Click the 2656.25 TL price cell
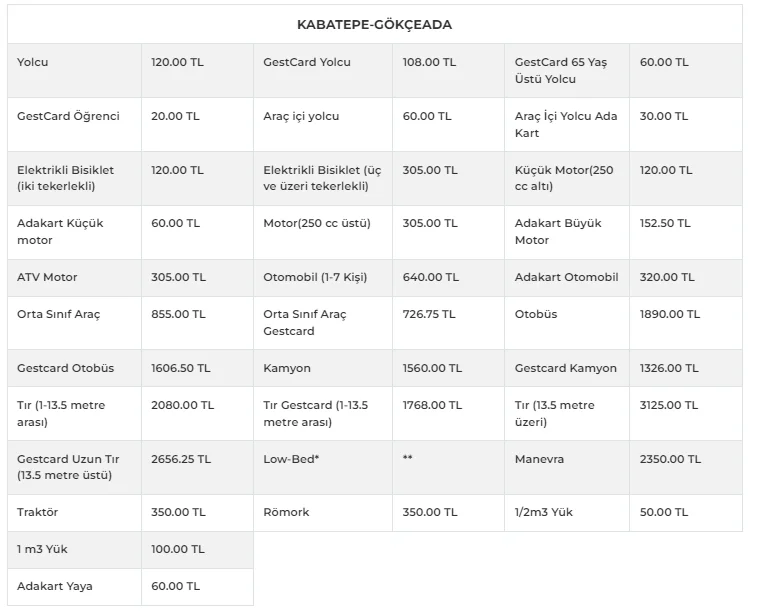The height and width of the screenshot is (611, 783). click(181, 459)
